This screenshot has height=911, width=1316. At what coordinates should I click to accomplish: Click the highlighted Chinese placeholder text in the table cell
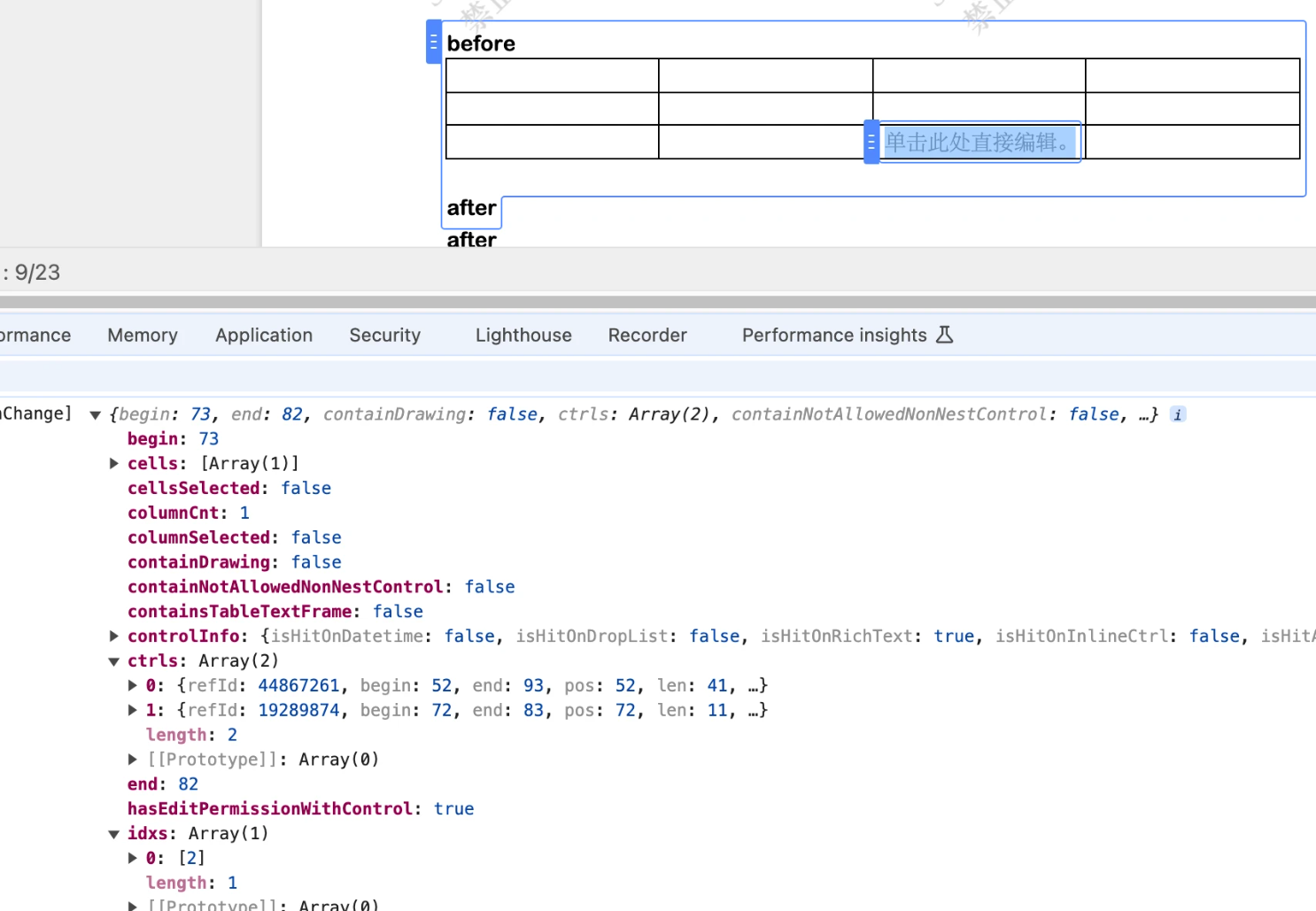(979, 142)
